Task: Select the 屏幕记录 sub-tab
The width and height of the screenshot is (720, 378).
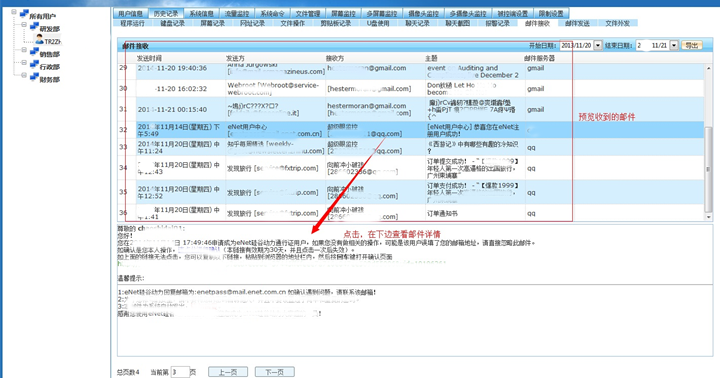Action: pos(212,23)
